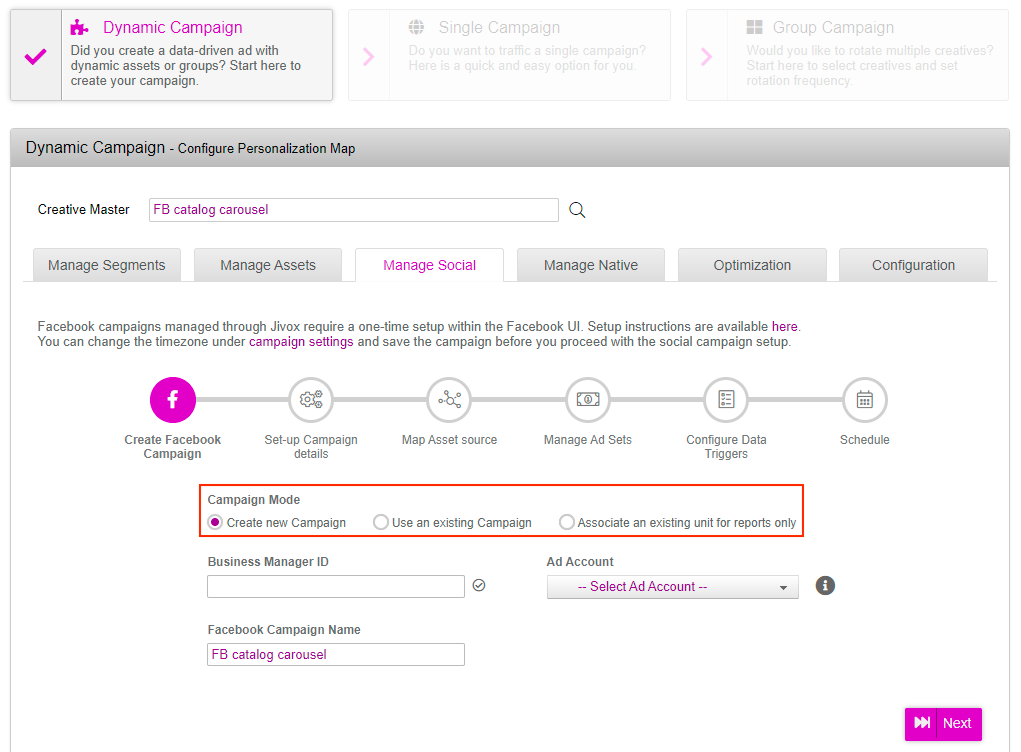
Task: Open the Manage Ad Sets money icon
Action: 588,400
